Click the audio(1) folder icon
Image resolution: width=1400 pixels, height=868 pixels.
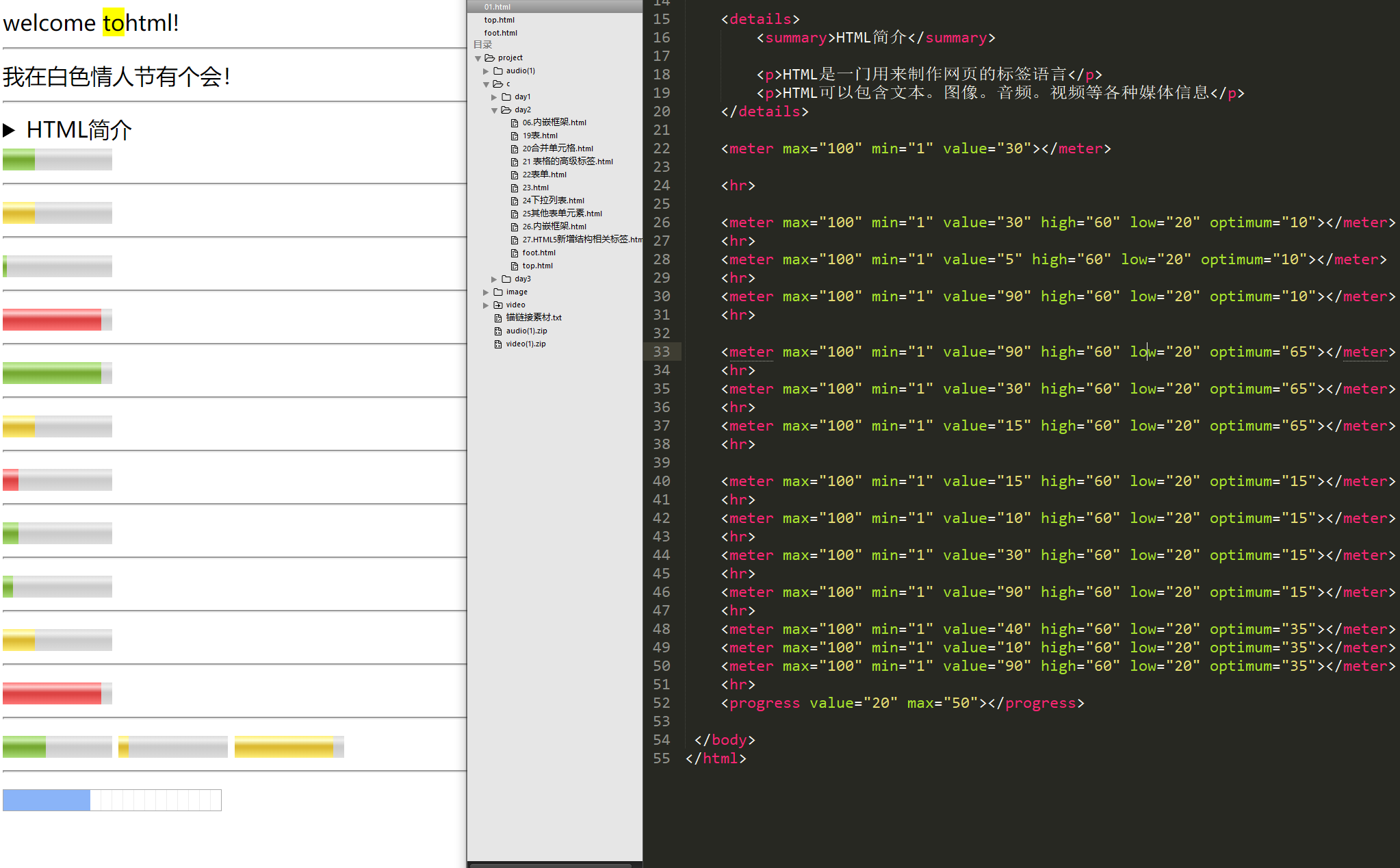[498, 71]
